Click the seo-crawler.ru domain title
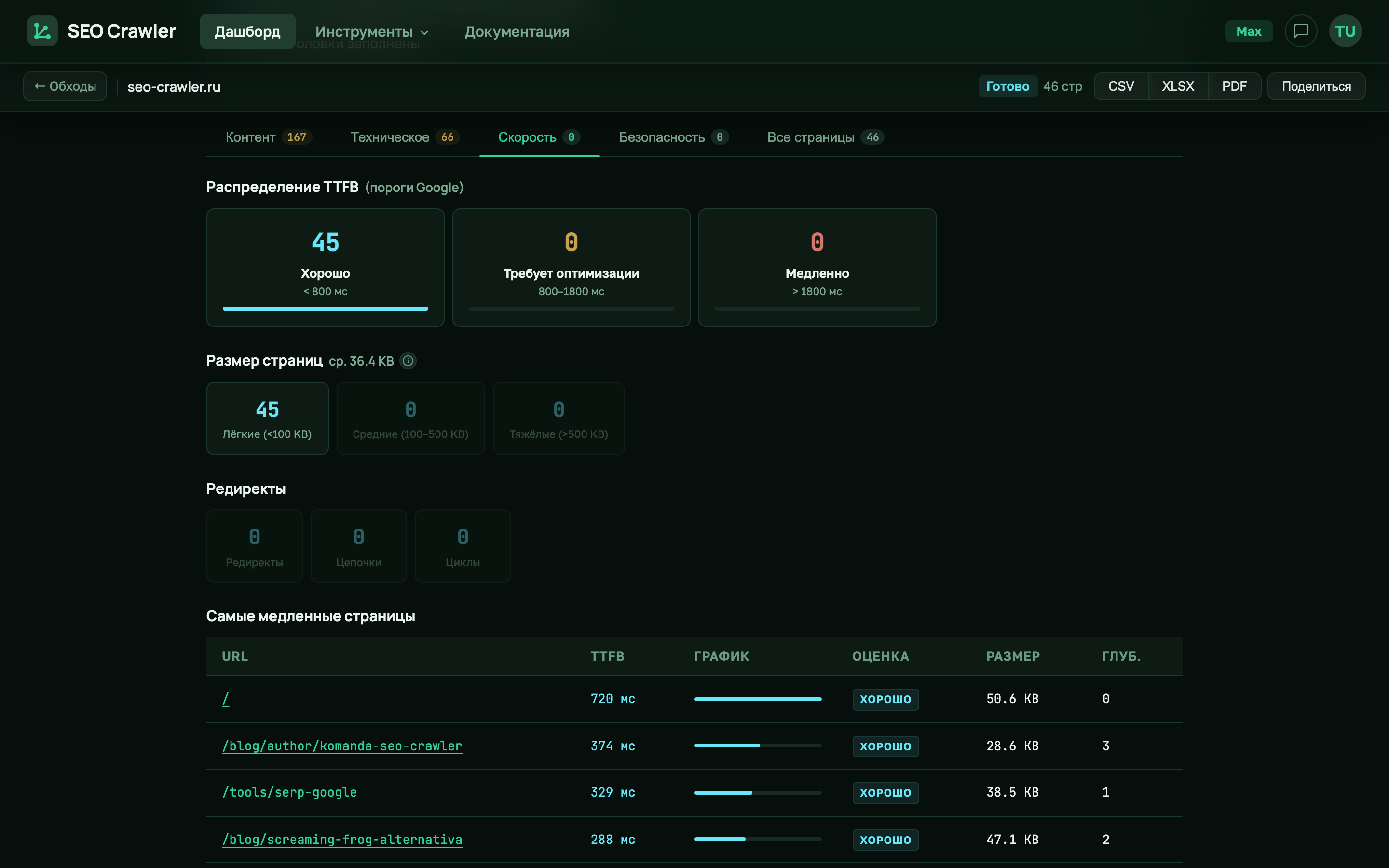Viewport: 1389px width, 868px height. click(x=174, y=87)
